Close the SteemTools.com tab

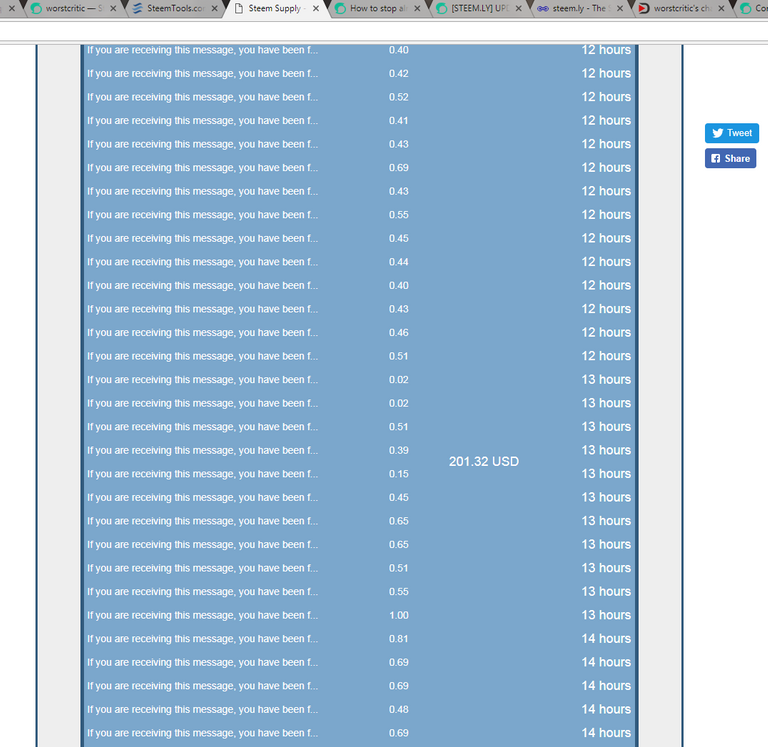tap(215, 8)
